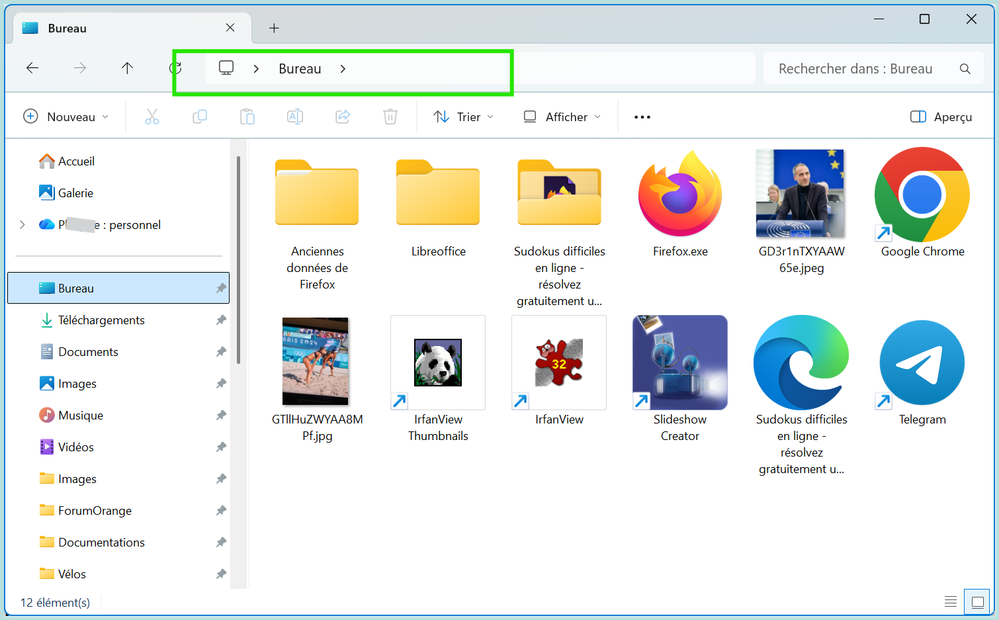Select the Anciennes données de Firefox folder
The height and width of the screenshot is (620, 999).
317,192
